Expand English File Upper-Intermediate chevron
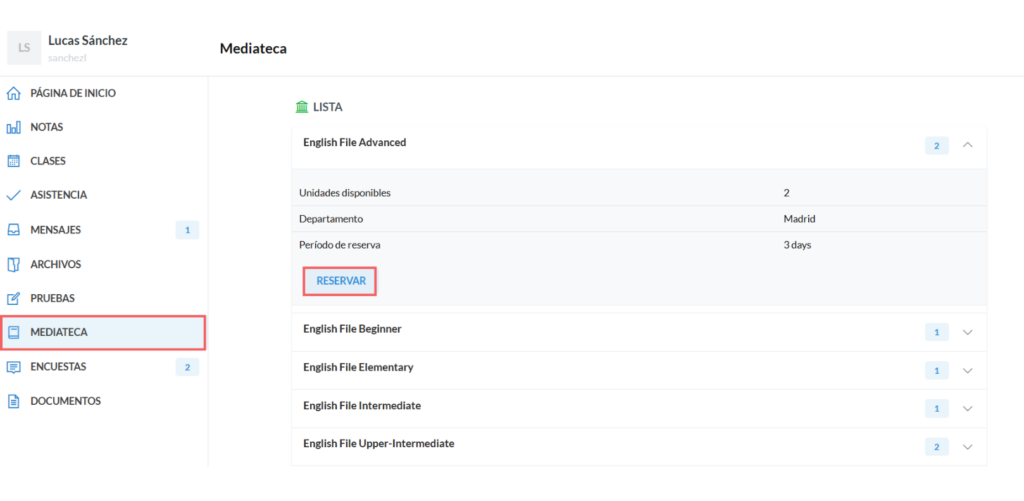1024x501 pixels. coord(967,447)
